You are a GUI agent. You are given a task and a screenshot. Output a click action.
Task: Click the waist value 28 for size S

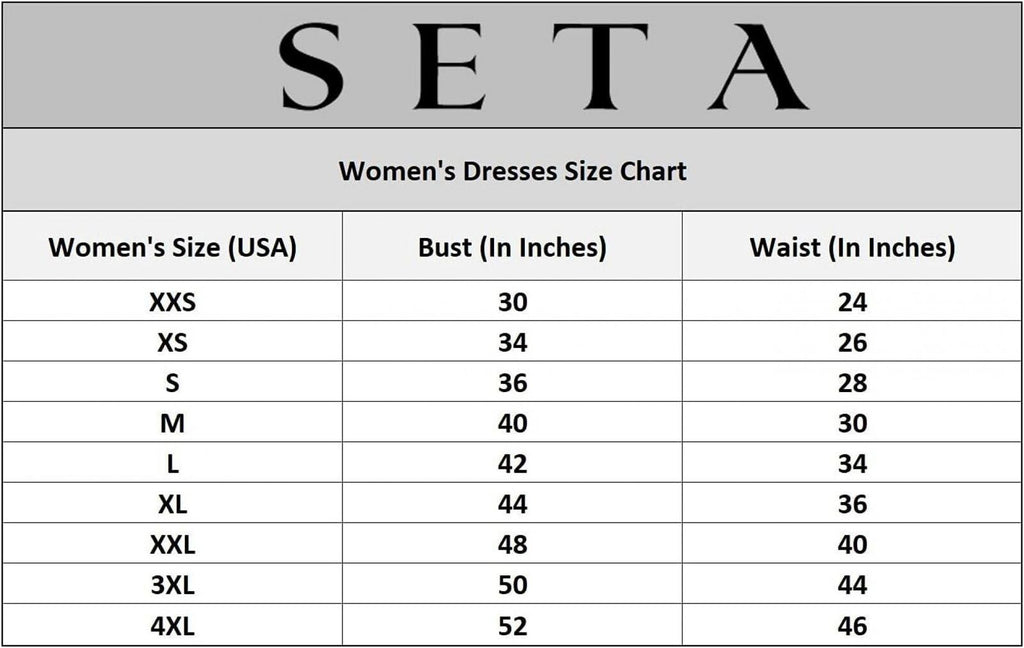click(852, 383)
